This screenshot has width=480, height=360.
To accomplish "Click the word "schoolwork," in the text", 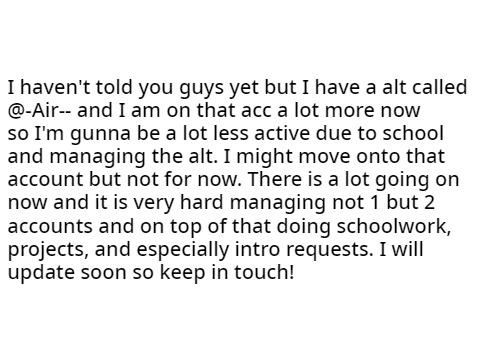I will pyautogui.click(x=394, y=226).
